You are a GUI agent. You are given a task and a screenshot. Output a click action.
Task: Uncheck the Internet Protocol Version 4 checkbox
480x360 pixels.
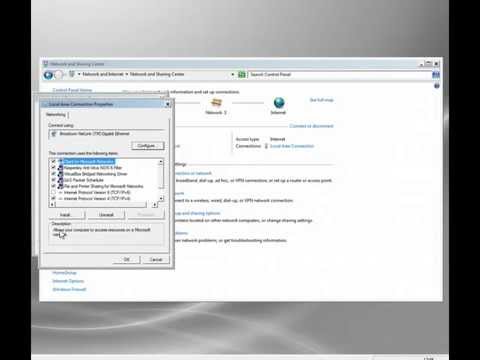click(53, 198)
